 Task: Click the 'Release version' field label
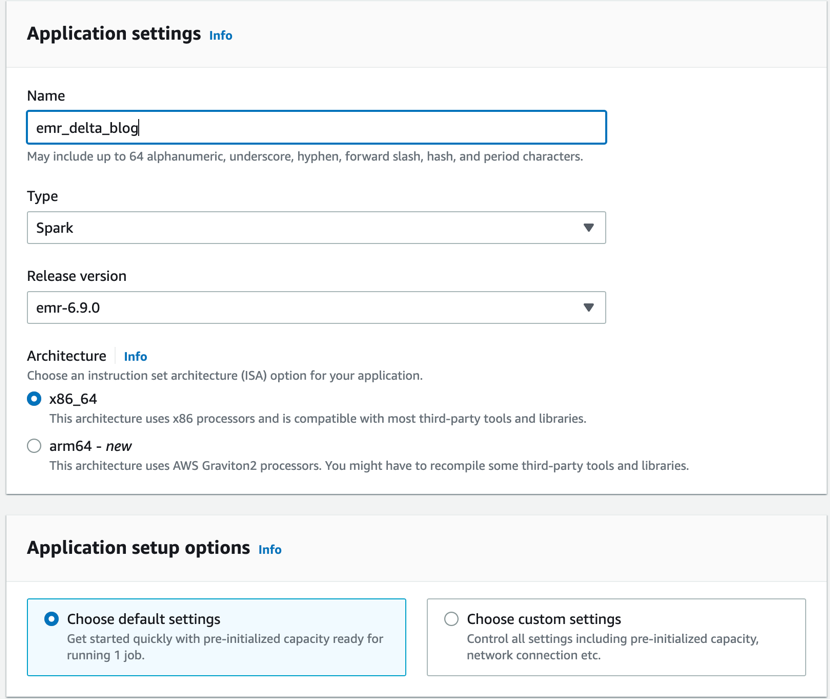pos(77,276)
